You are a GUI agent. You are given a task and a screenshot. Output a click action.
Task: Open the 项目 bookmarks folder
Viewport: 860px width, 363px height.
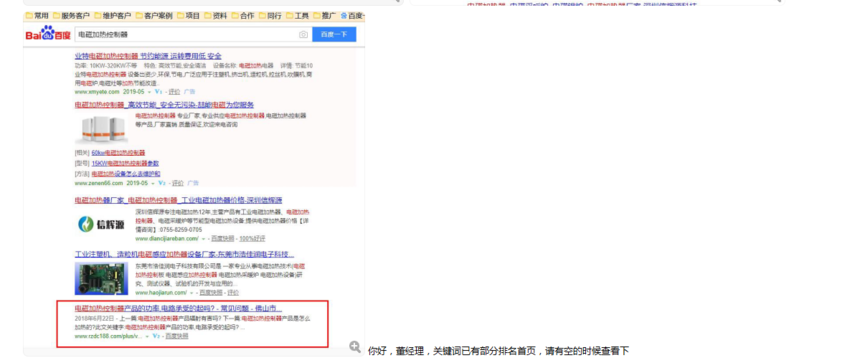click(x=188, y=16)
